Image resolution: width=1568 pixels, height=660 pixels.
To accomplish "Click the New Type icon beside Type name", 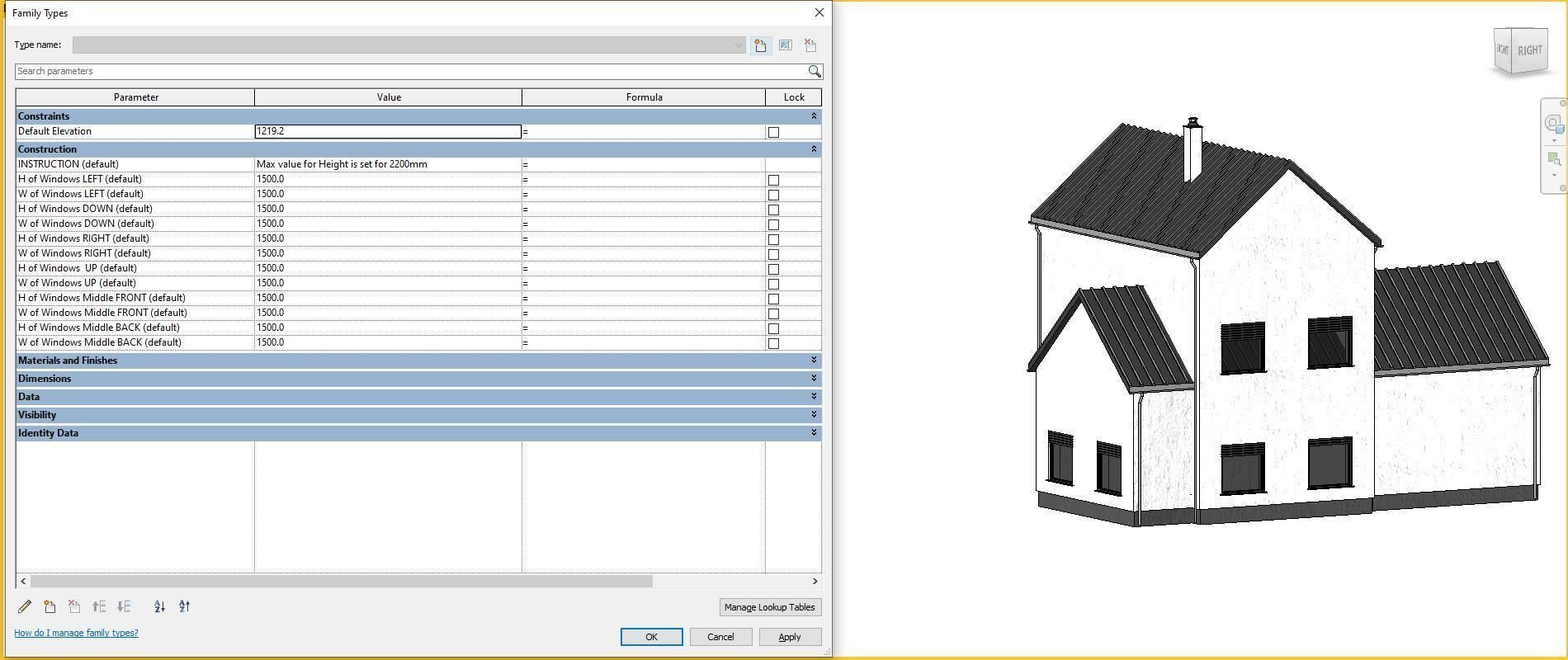I will [760, 45].
